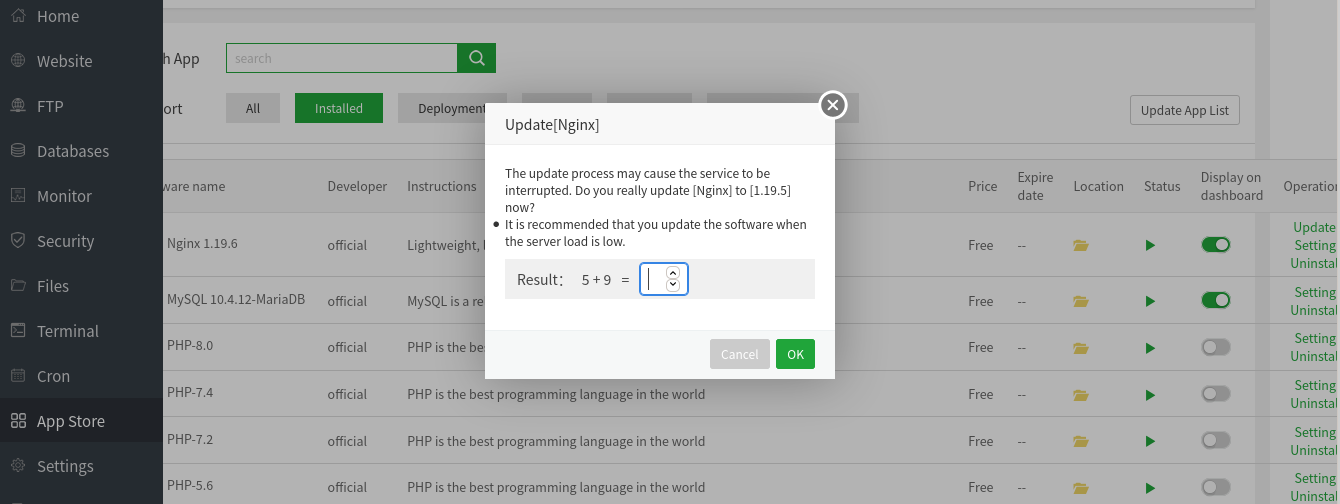Toggle MySQL display on dashboard

[1216, 300]
